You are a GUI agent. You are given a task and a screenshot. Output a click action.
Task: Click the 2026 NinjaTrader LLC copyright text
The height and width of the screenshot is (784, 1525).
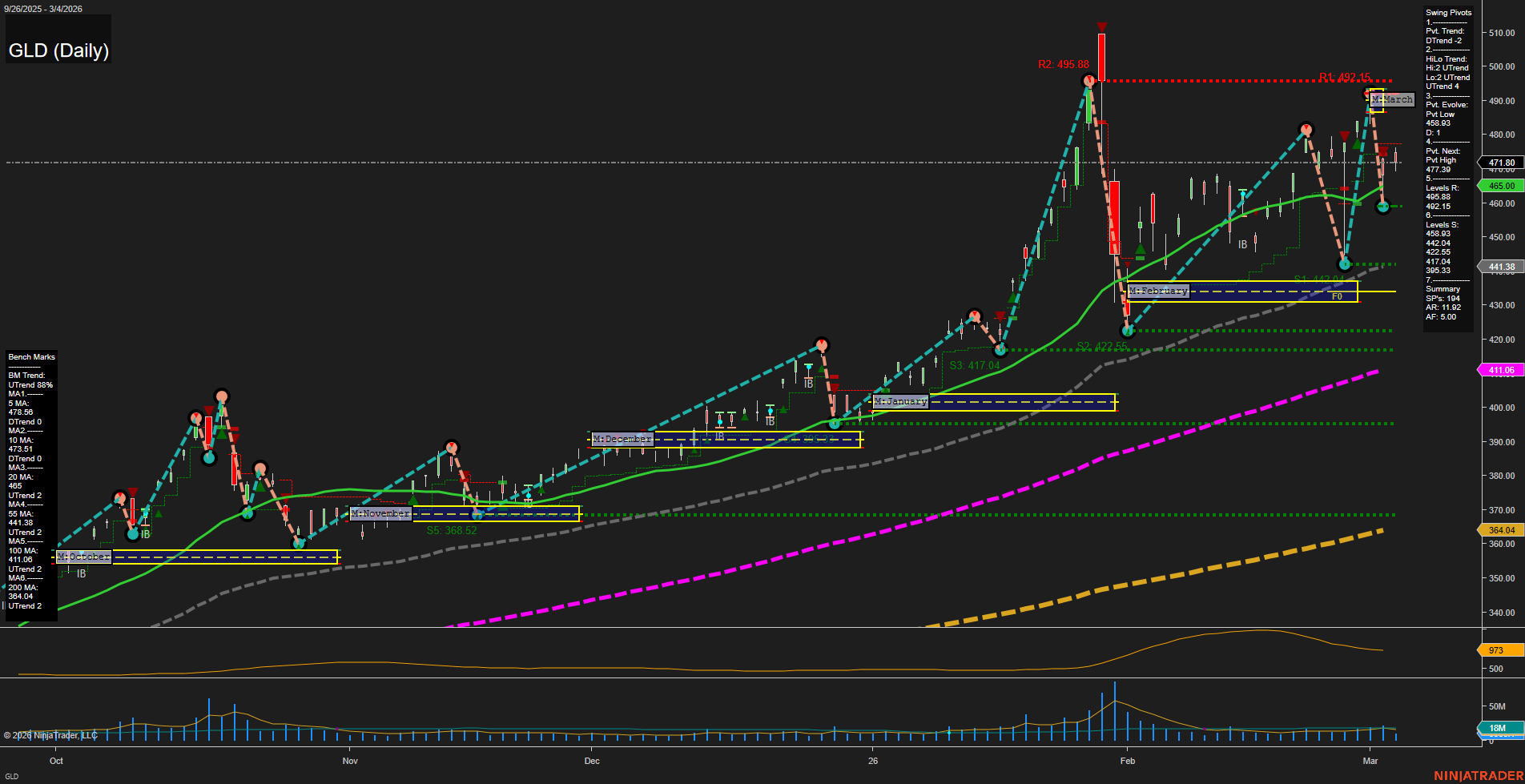point(51,736)
